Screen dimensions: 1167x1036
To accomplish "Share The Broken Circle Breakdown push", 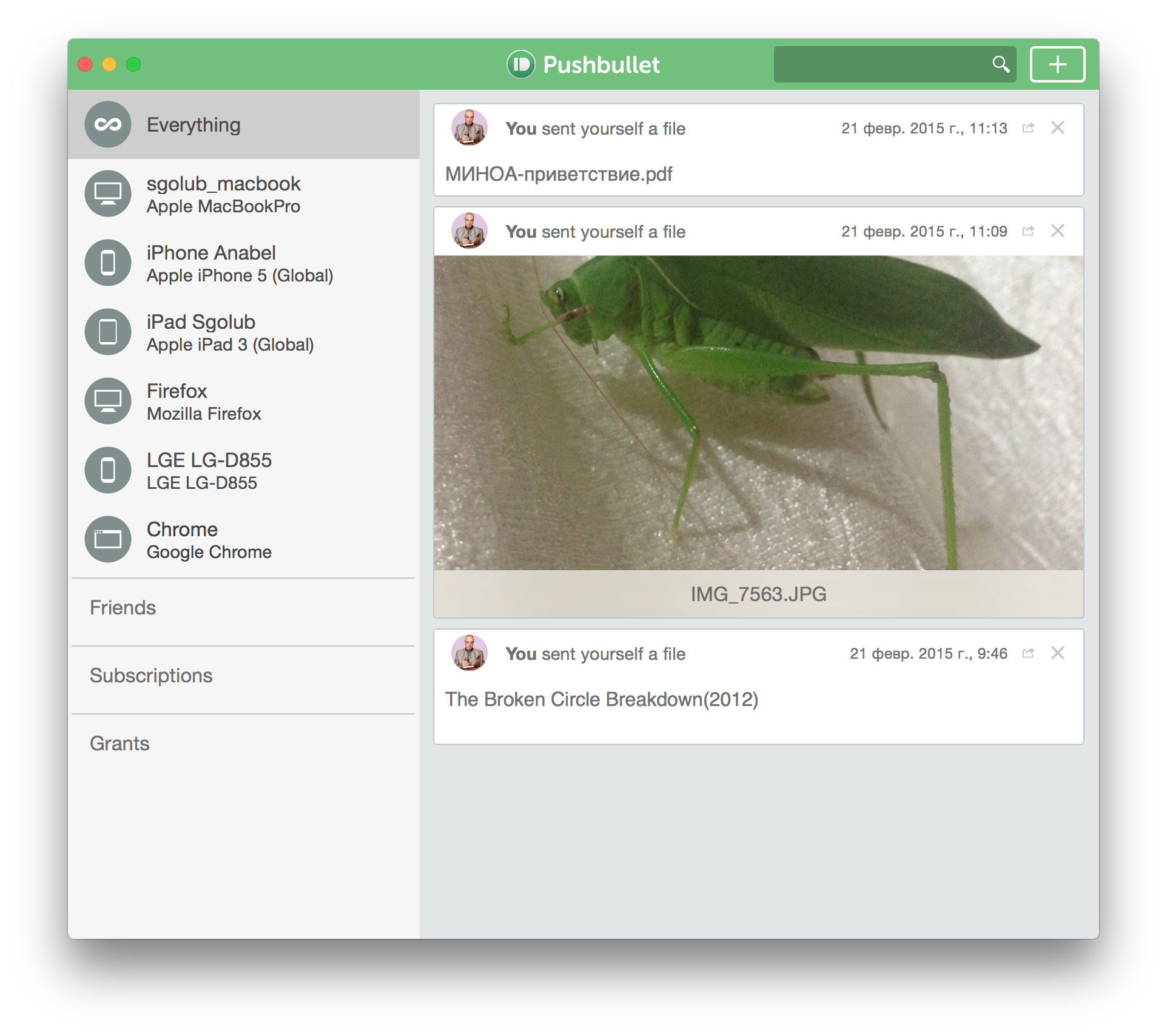I will [x=1027, y=653].
